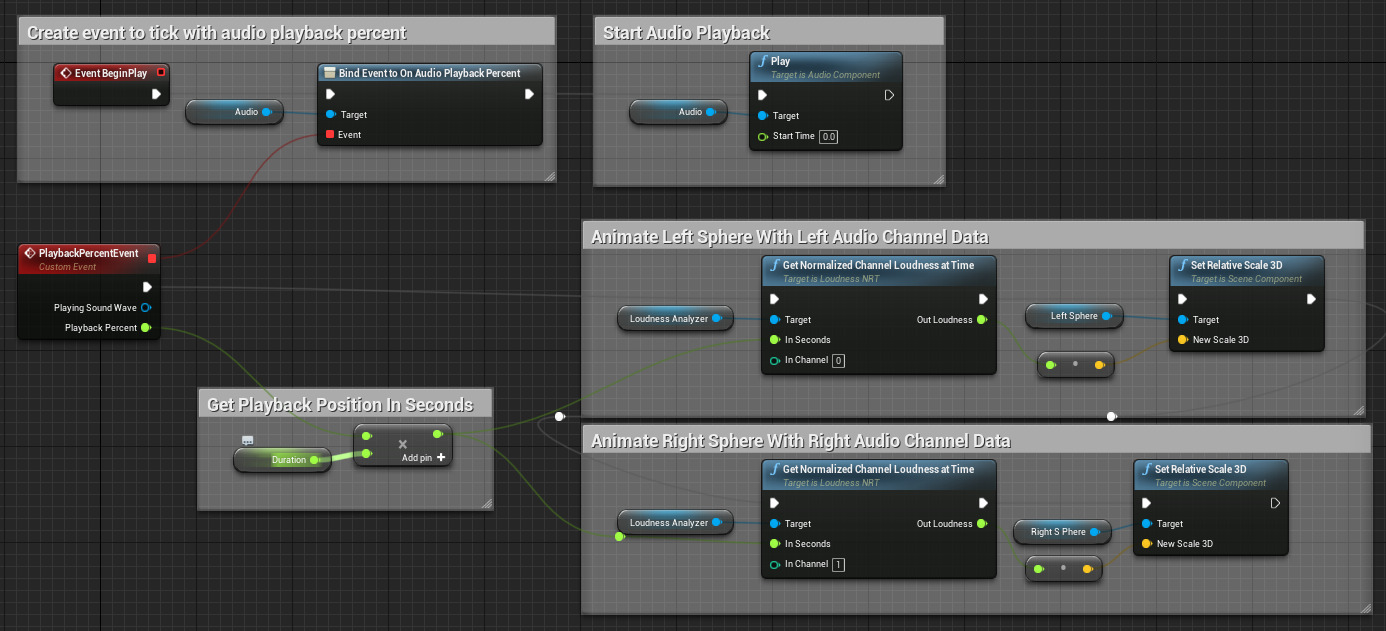
Task: Click the ƒ icon on the Play node
Action: pos(762,61)
